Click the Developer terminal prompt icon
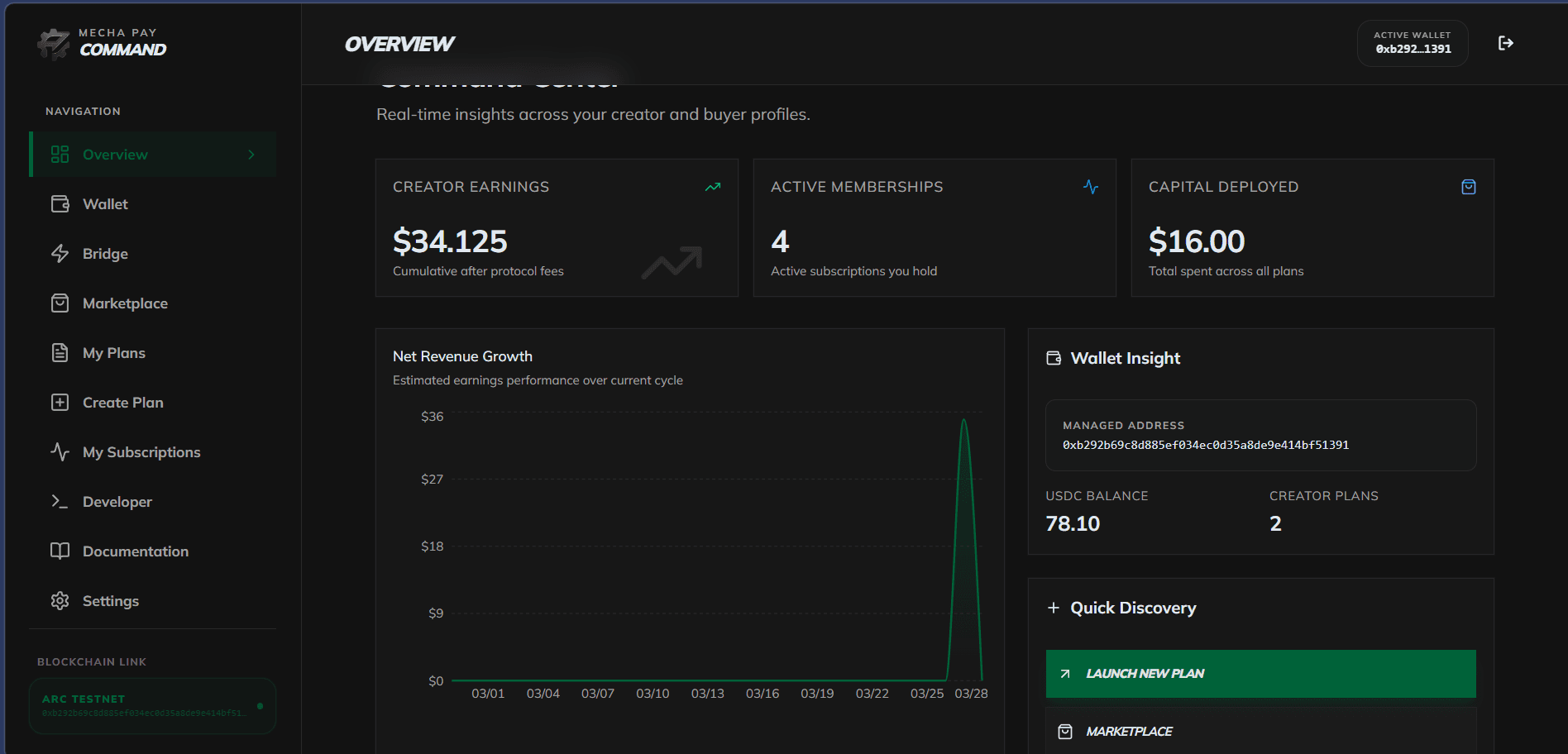Screen dimensions: 1568x754 [60, 502]
